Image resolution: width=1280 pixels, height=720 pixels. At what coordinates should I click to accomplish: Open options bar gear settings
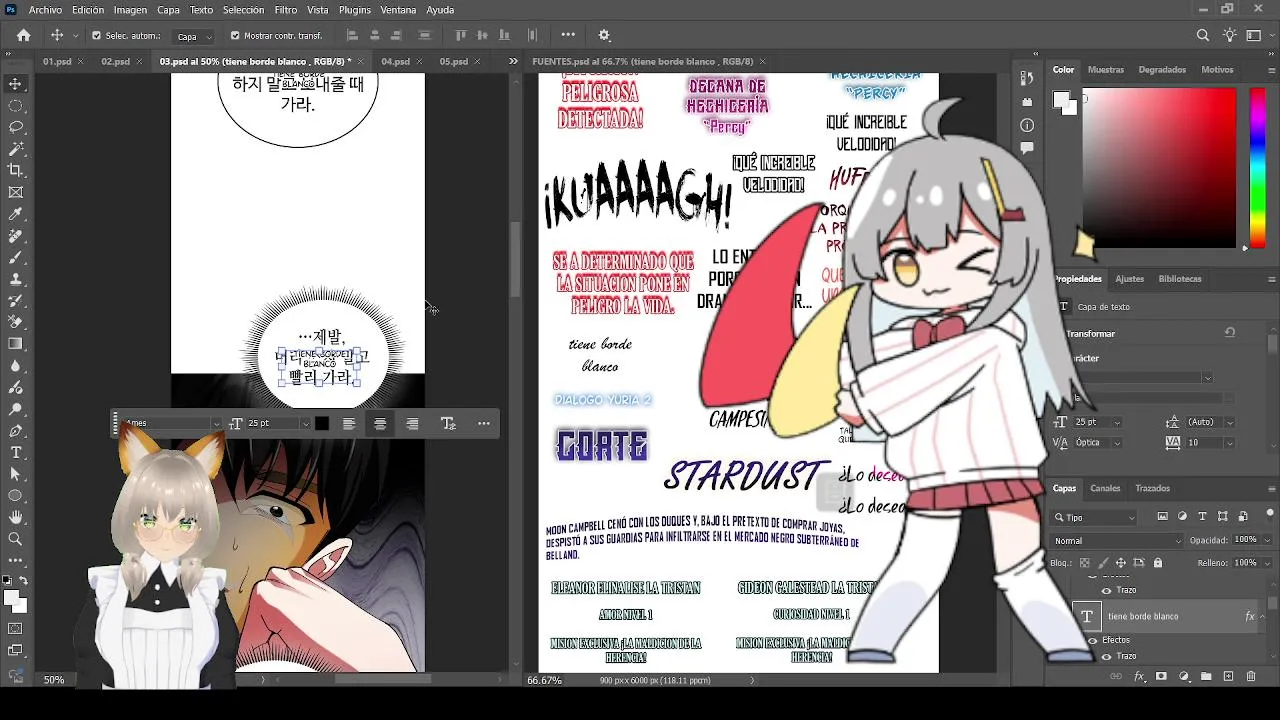(x=604, y=35)
